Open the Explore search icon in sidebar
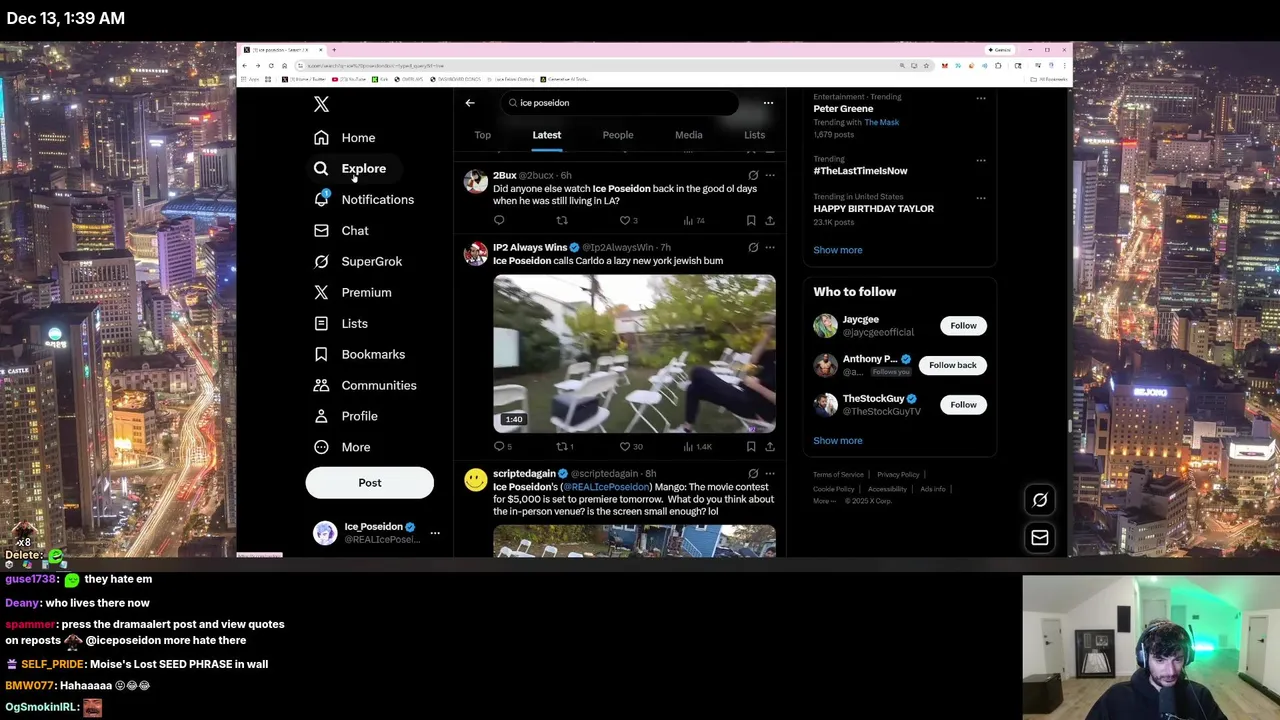 click(321, 169)
